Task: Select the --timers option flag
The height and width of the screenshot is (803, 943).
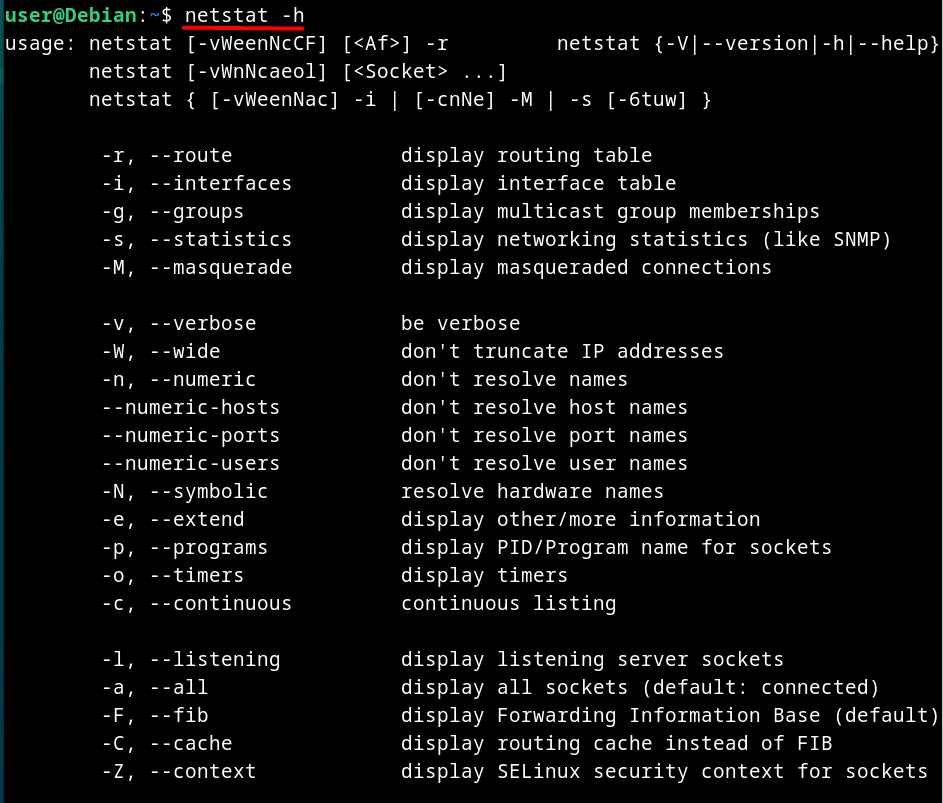Action: coord(197,576)
